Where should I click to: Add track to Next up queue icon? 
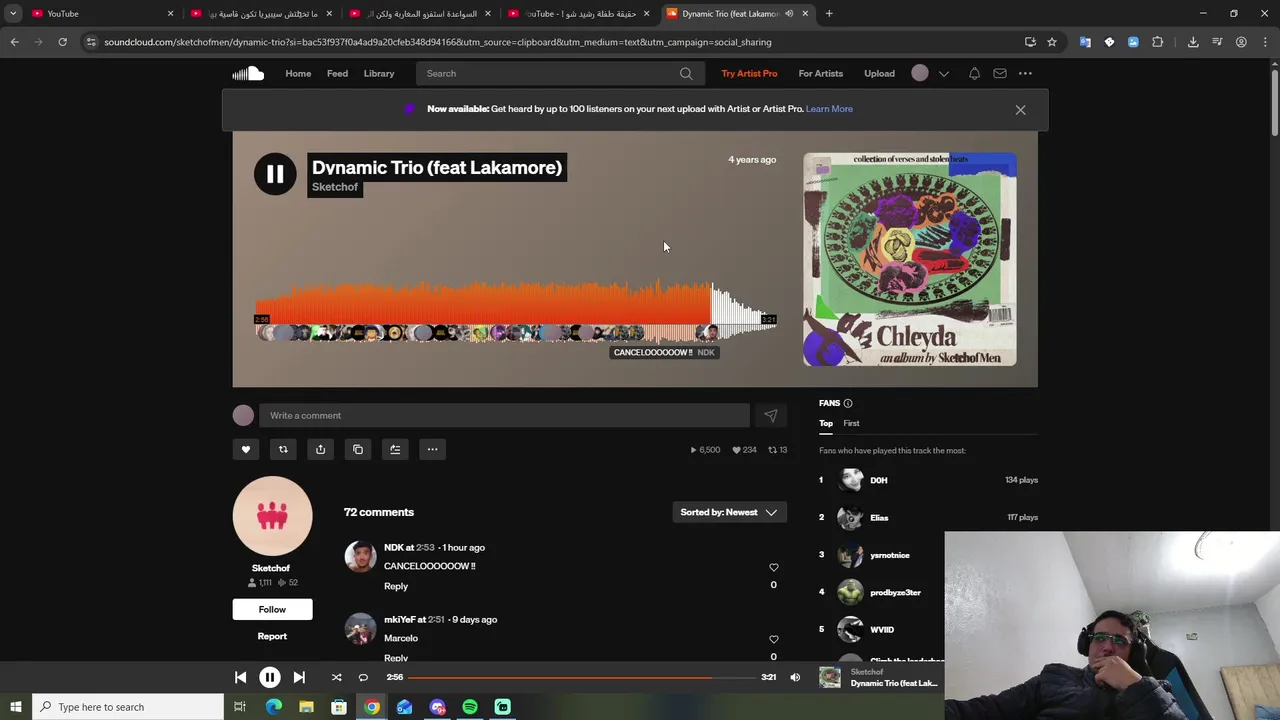pyautogui.click(x=395, y=449)
